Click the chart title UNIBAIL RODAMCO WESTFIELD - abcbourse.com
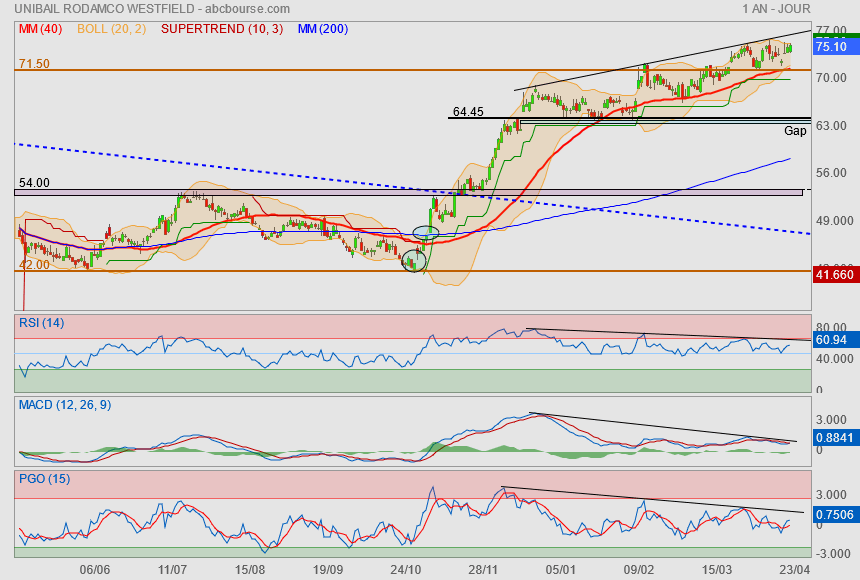 pyautogui.click(x=152, y=9)
